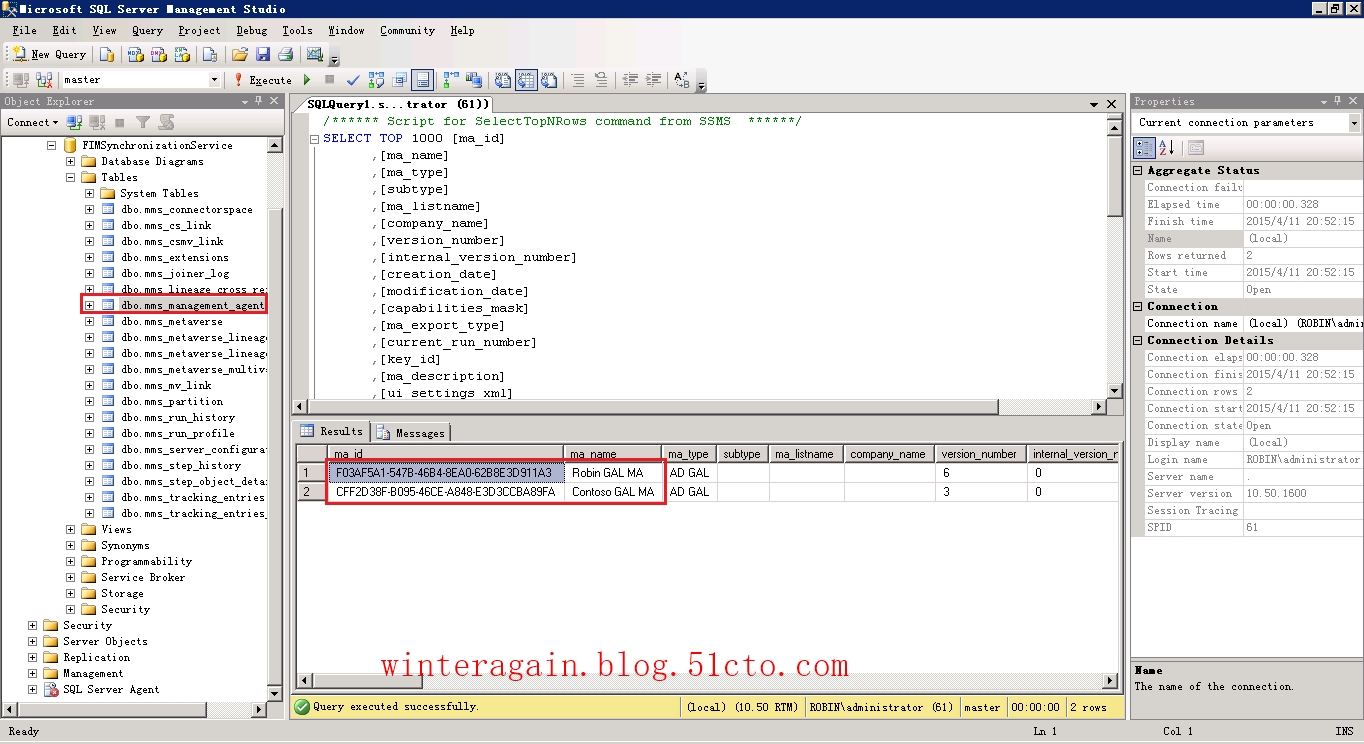Collapse the FIMSynchronizationService database node
The height and width of the screenshot is (744, 1364).
[x=52, y=145]
